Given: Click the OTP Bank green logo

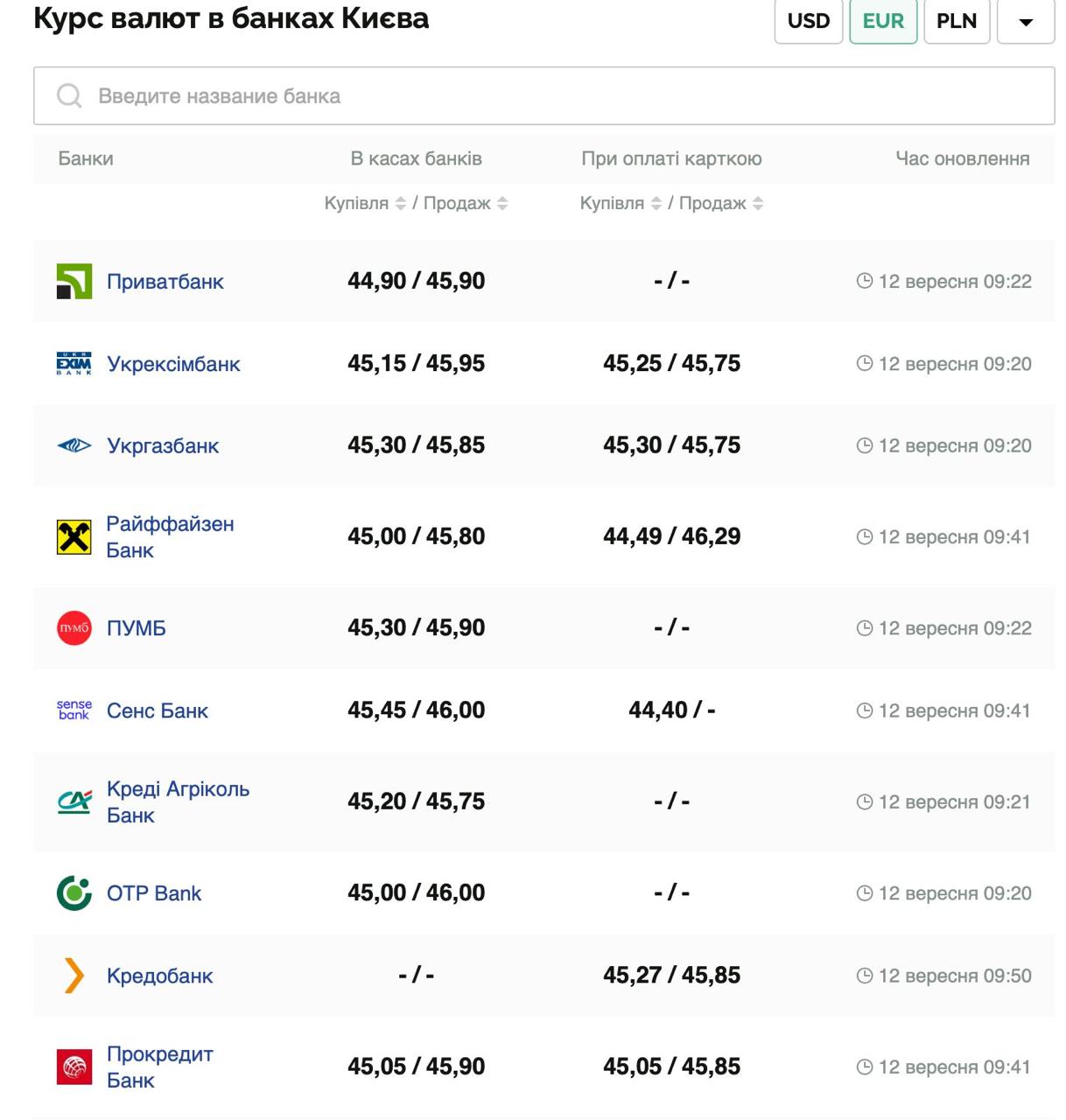Looking at the screenshot, I should [74, 893].
